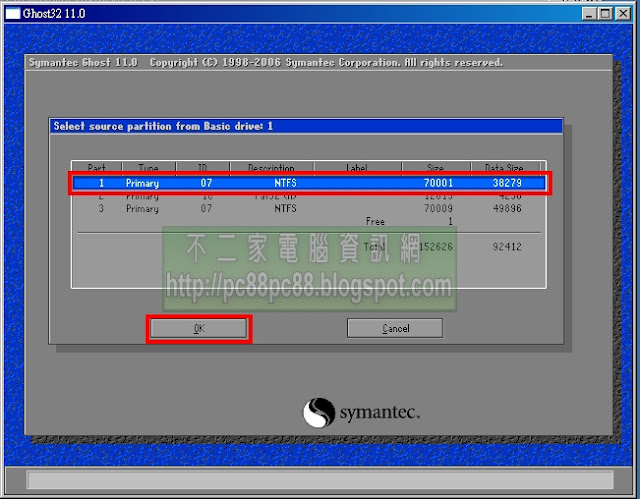This screenshot has width=640, height=499.
Task: Click the 'Select source partition' dialog title bar
Action: tap(306, 126)
